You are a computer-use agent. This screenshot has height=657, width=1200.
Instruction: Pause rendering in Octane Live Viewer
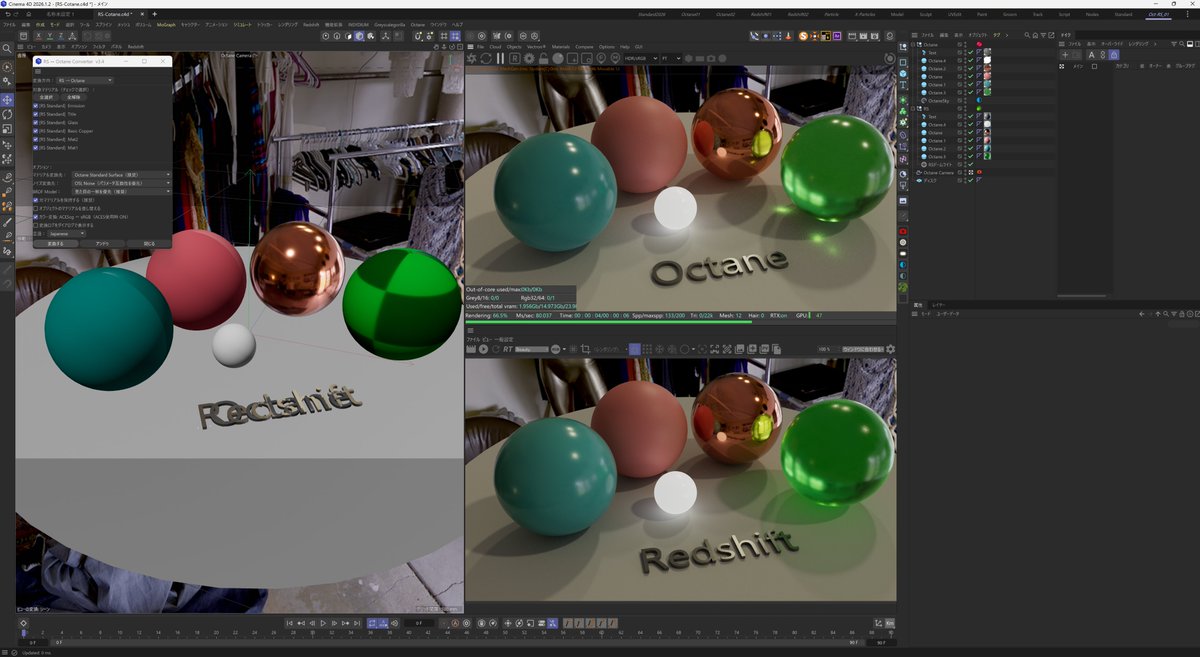tap(501, 58)
